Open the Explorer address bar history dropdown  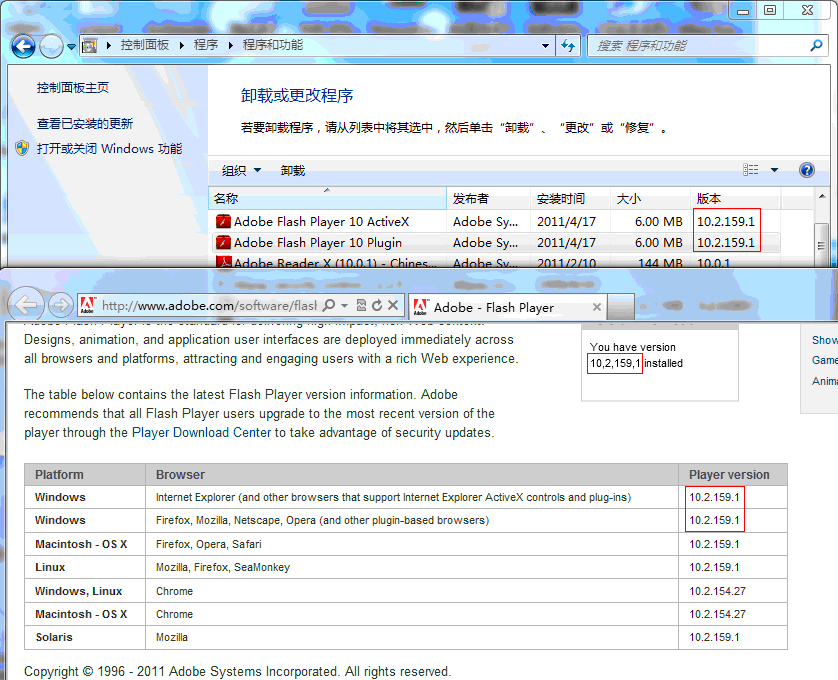pos(546,46)
